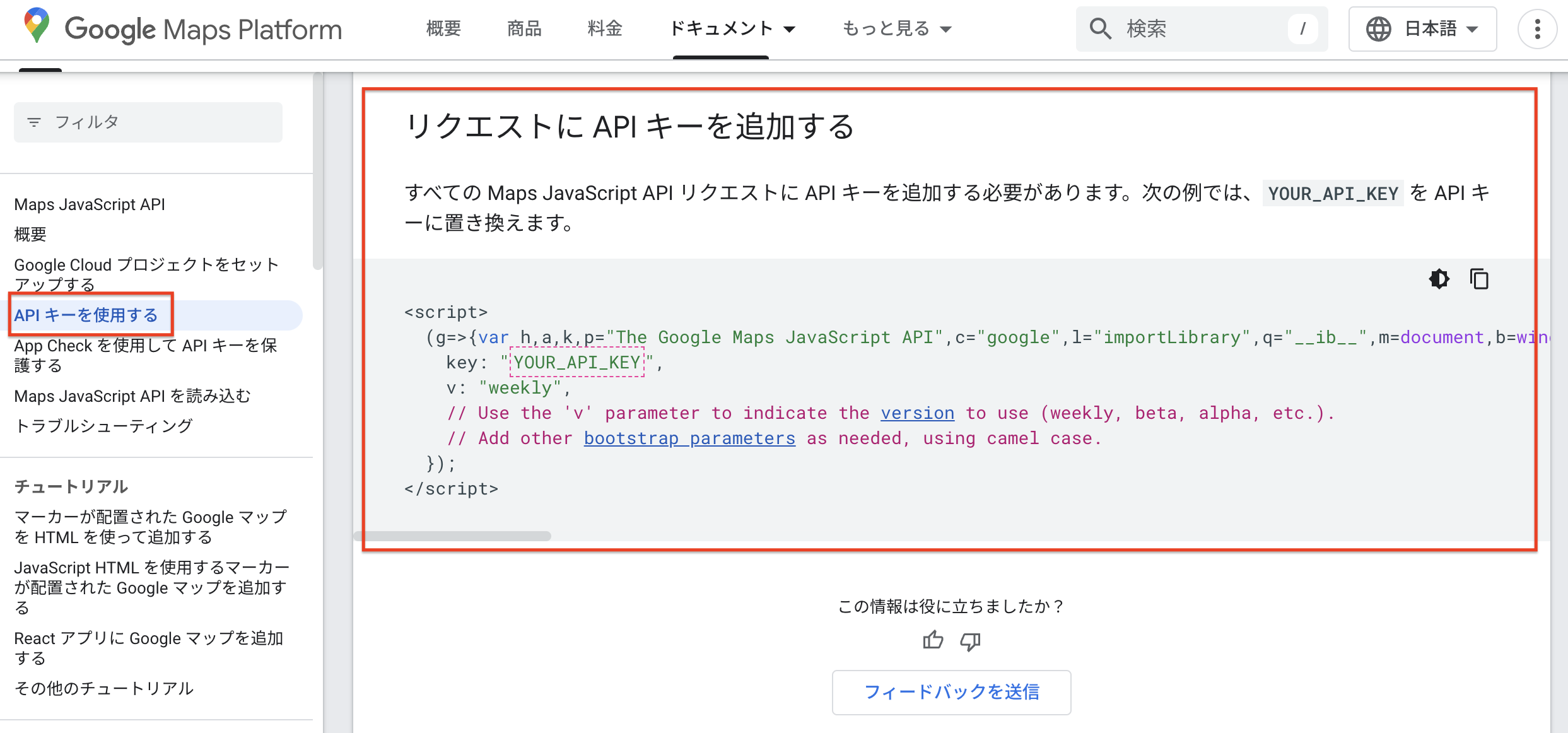This screenshot has height=733, width=1568.
Task: Give thumbs down feedback on this page
Action: [969, 641]
